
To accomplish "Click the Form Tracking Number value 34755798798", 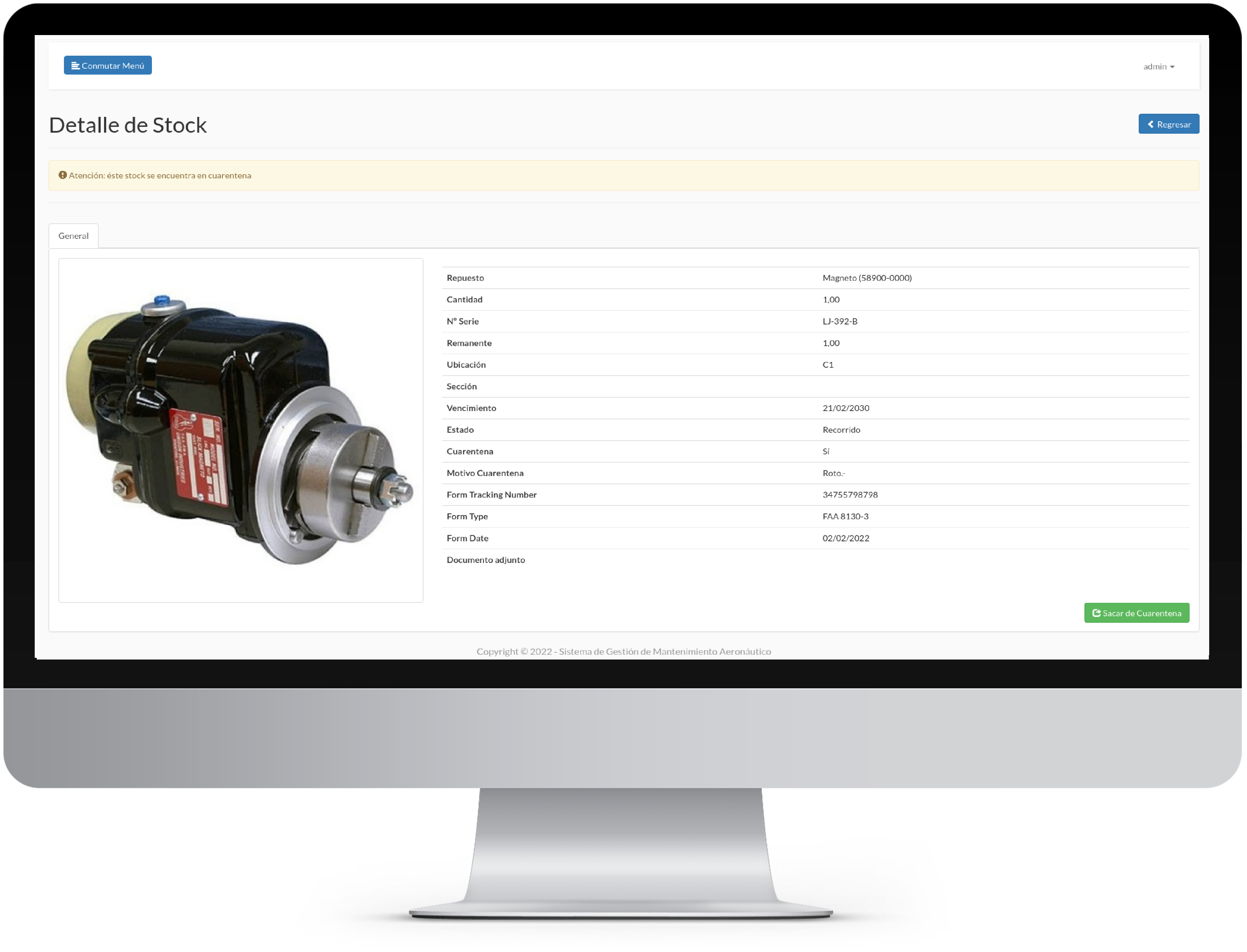I will pos(850,495).
